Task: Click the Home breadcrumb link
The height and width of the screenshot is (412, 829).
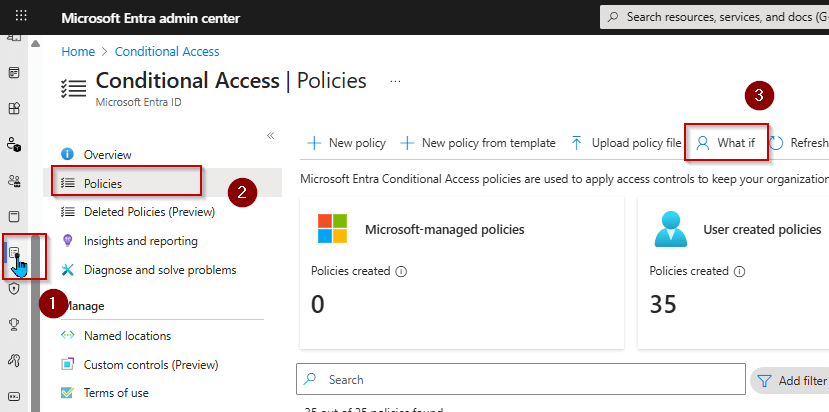Action: point(78,51)
